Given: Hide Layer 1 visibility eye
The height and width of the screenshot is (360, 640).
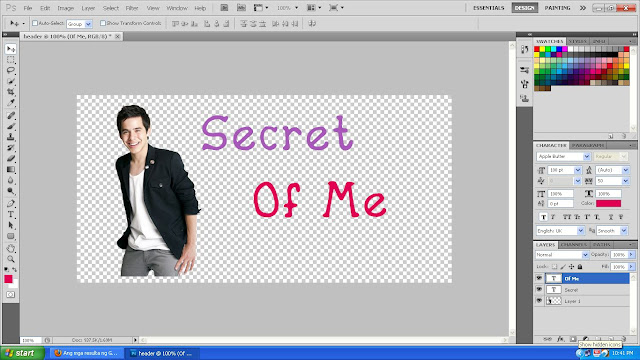Looking at the screenshot, I should pos(539,301).
